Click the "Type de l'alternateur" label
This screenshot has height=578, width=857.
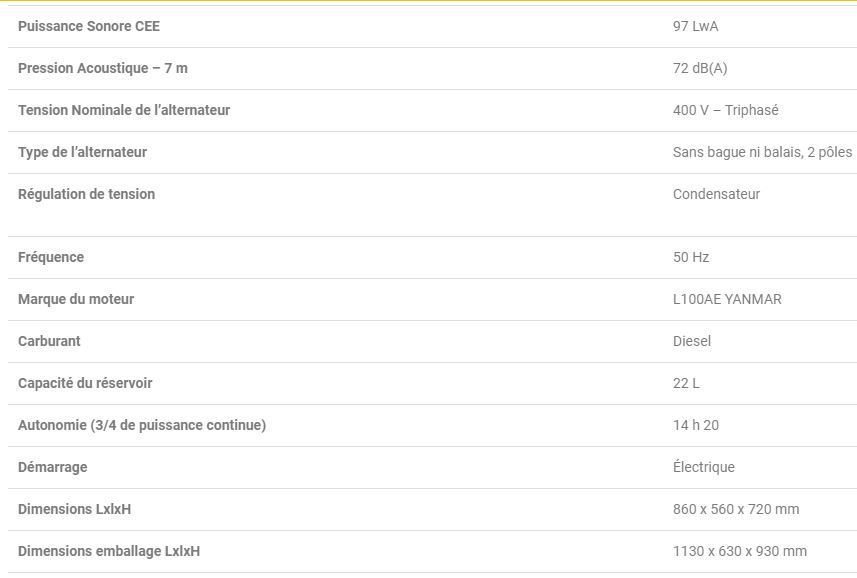[82, 152]
